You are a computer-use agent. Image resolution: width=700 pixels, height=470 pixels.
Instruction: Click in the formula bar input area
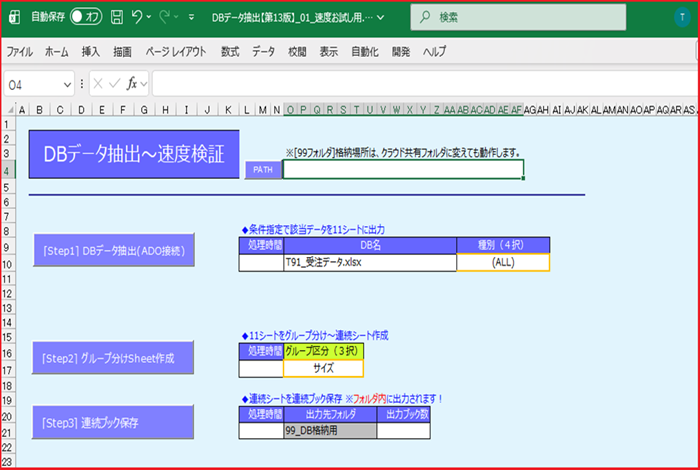[x=425, y=83]
